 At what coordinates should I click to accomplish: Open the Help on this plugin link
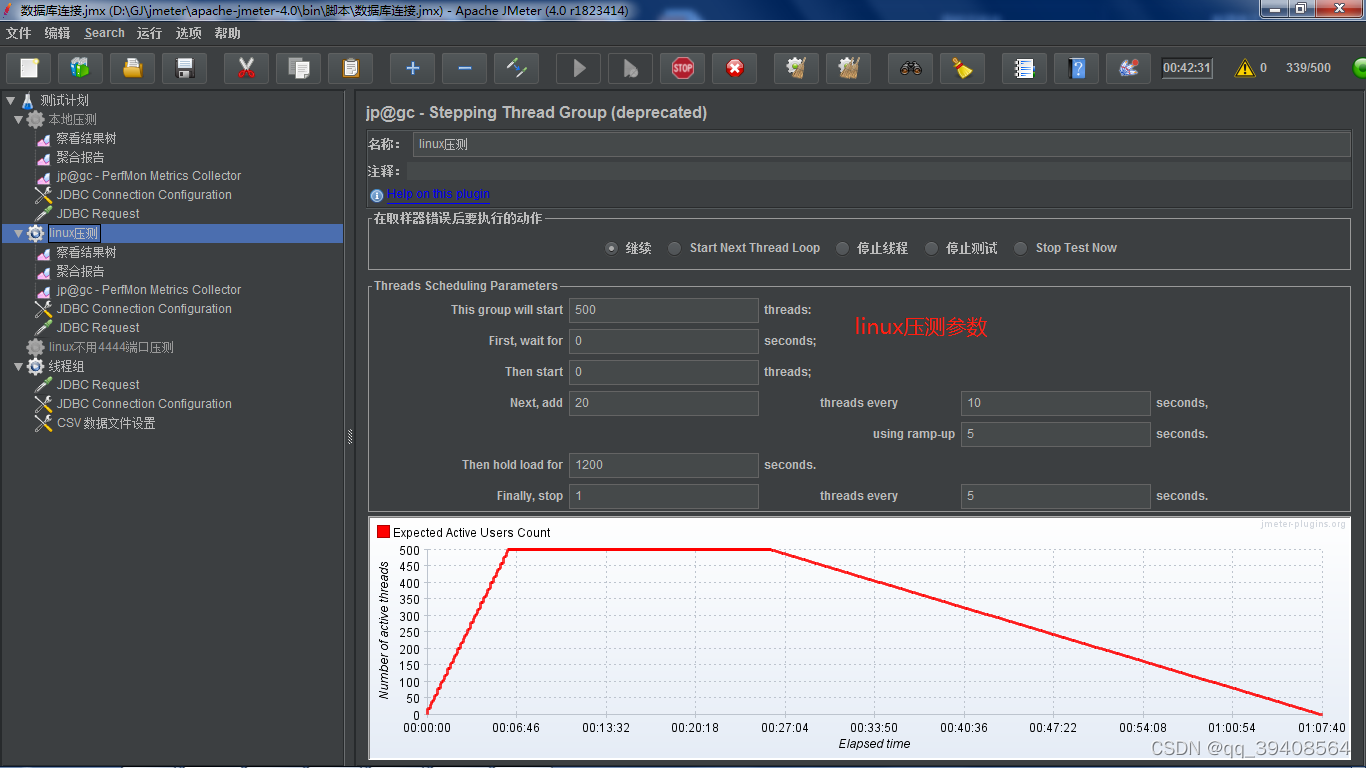coord(438,194)
